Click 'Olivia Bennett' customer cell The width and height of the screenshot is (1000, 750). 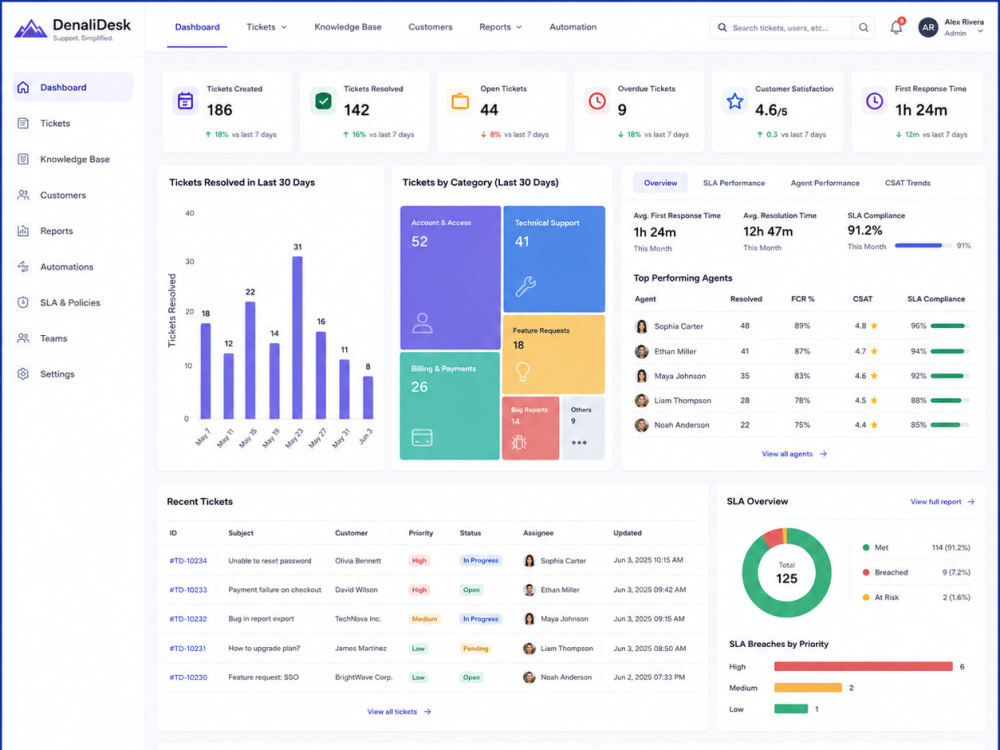[358, 561]
